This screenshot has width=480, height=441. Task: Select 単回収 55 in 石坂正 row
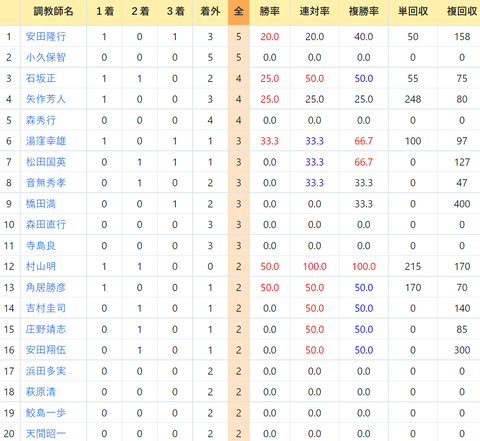point(413,78)
